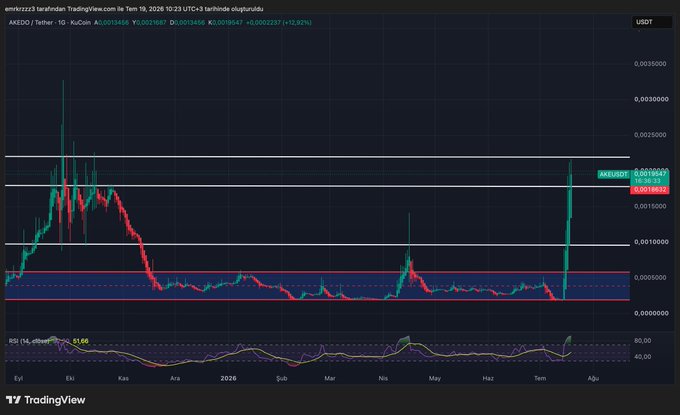Select the topmost white horizontal line

coord(317,157)
